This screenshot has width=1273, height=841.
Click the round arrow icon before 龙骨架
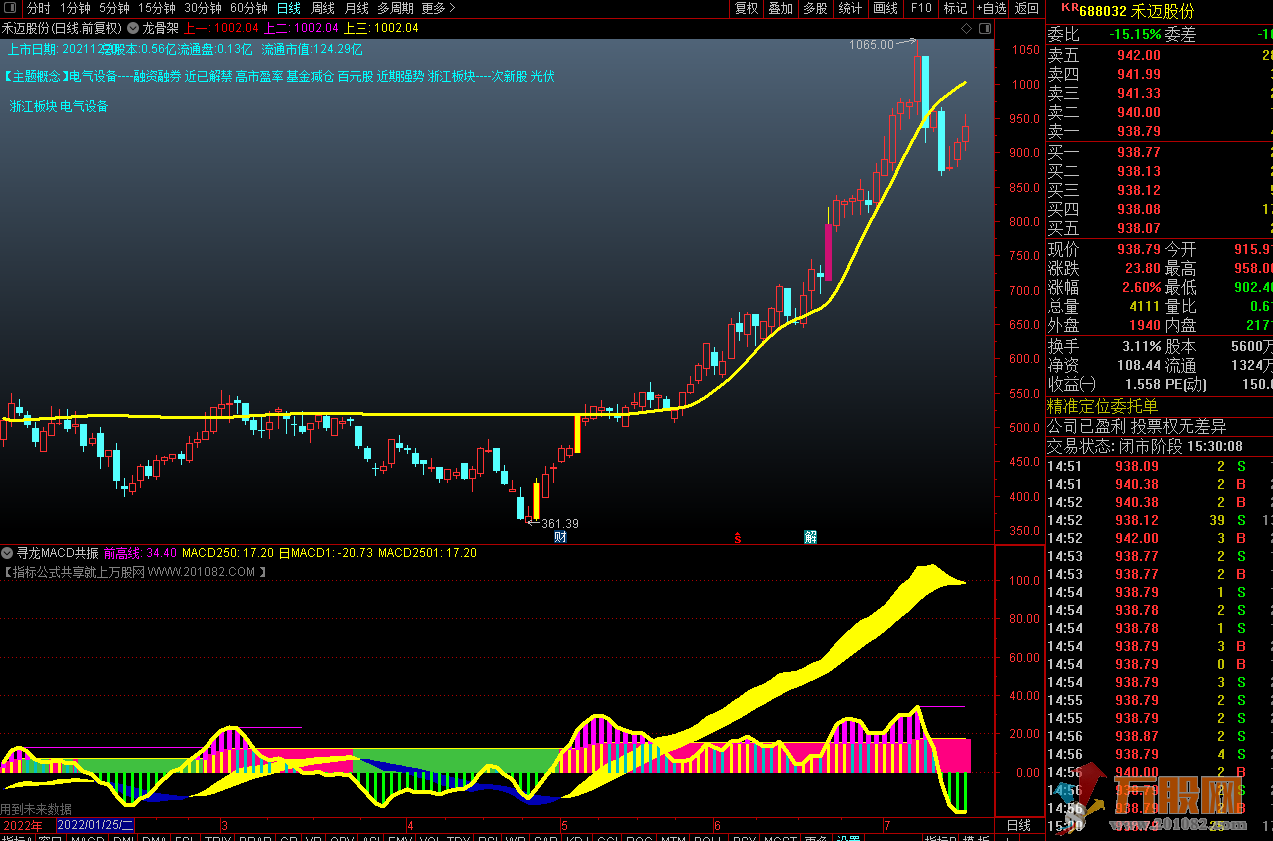coord(132,29)
